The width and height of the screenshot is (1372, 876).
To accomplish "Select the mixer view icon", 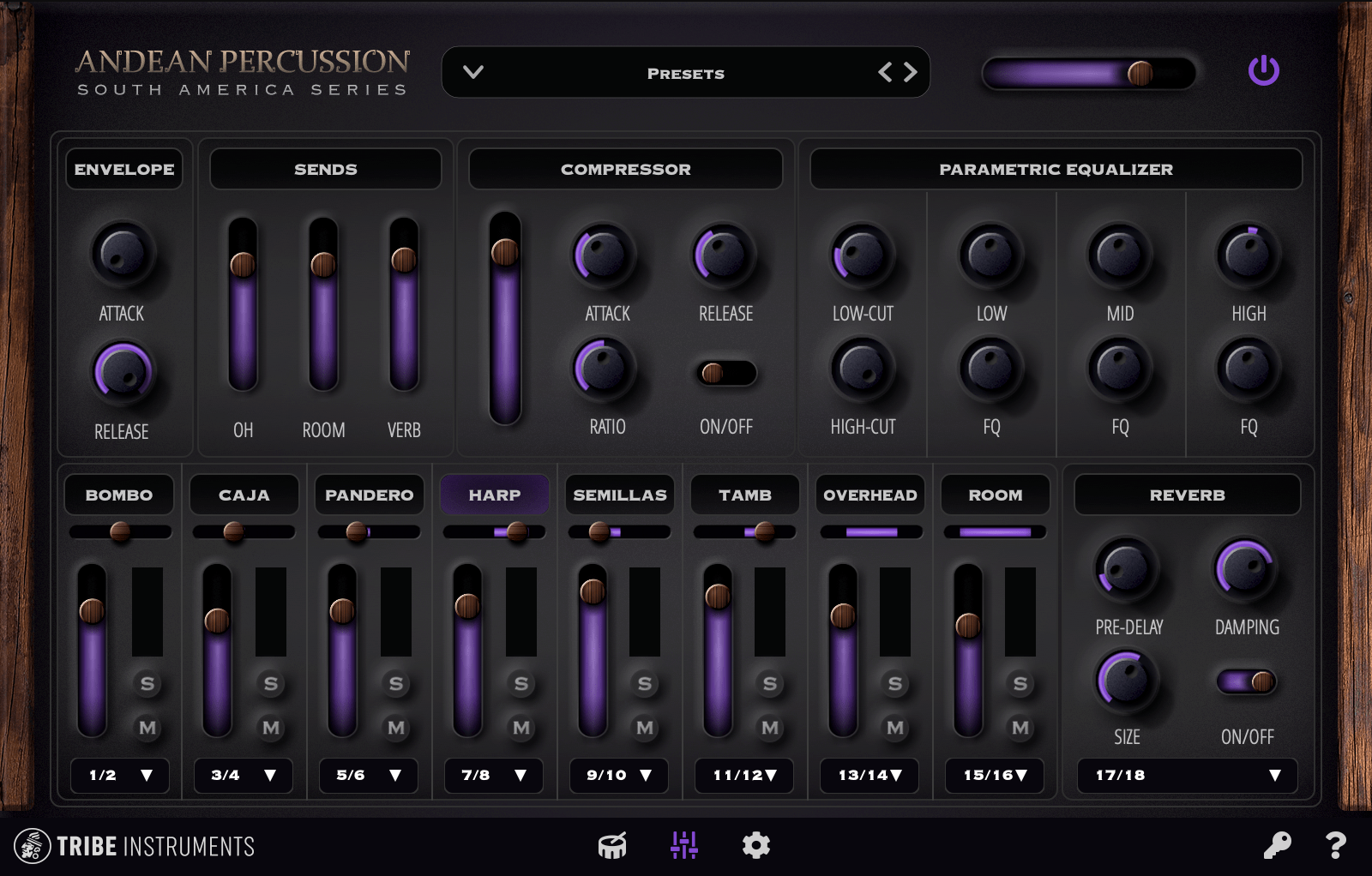I will [x=683, y=846].
